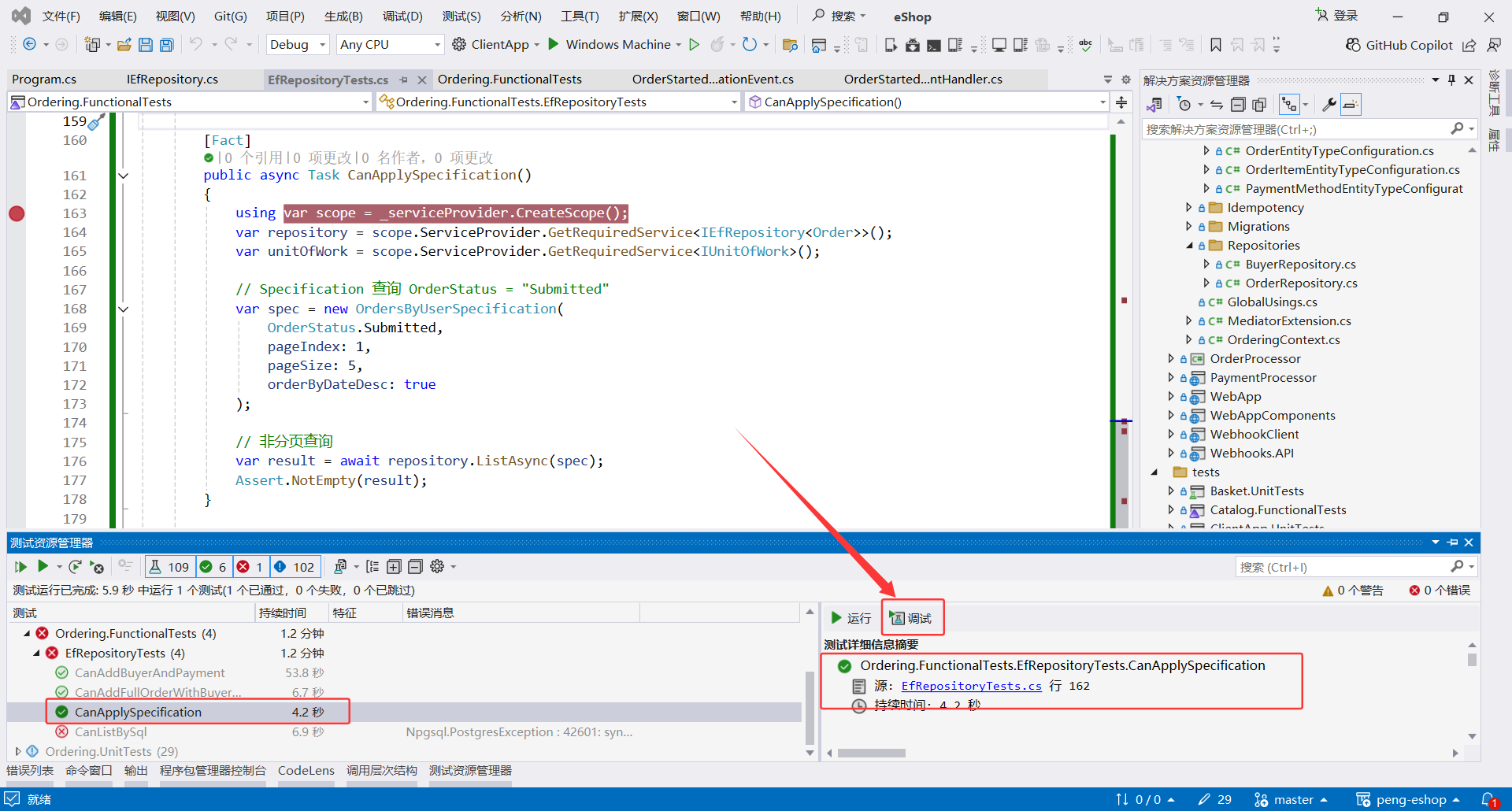Image resolution: width=1512 pixels, height=811 pixels.
Task: Toggle the Preview Selected Items button in Solution Explorer
Action: point(1351,105)
